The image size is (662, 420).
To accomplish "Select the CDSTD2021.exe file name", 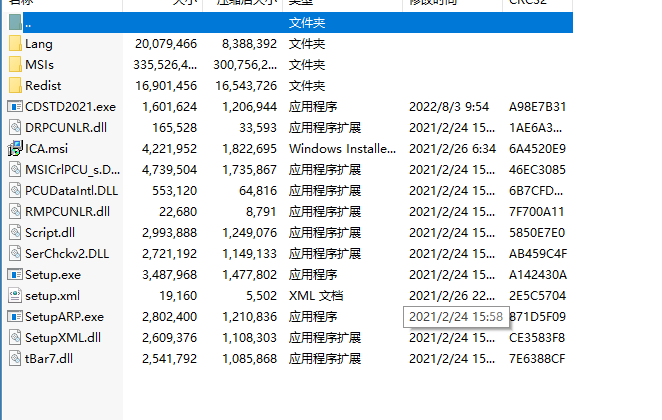I will point(70,107).
